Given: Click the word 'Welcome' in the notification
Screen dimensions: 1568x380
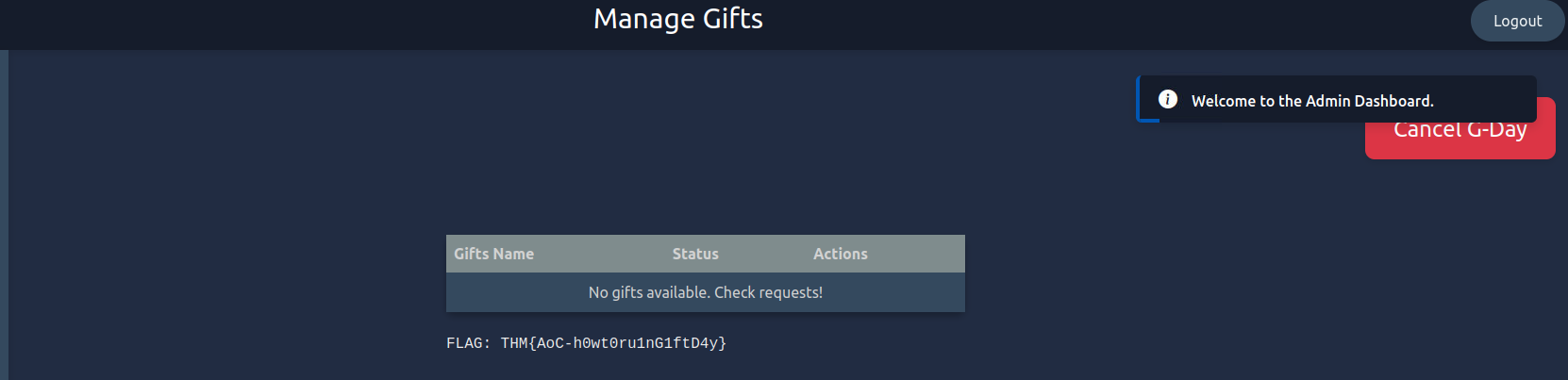Looking at the screenshot, I should (1223, 101).
